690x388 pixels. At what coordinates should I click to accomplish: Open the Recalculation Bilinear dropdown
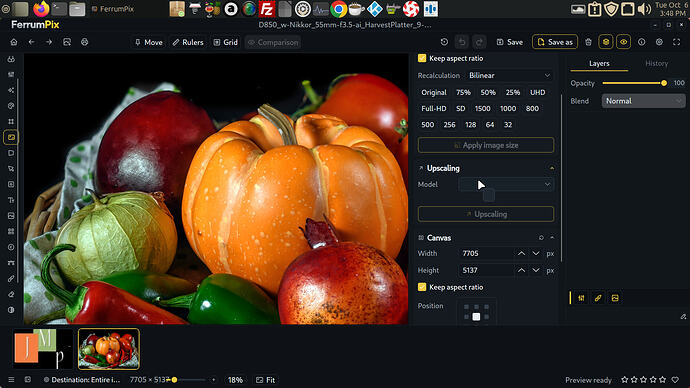(x=509, y=76)
